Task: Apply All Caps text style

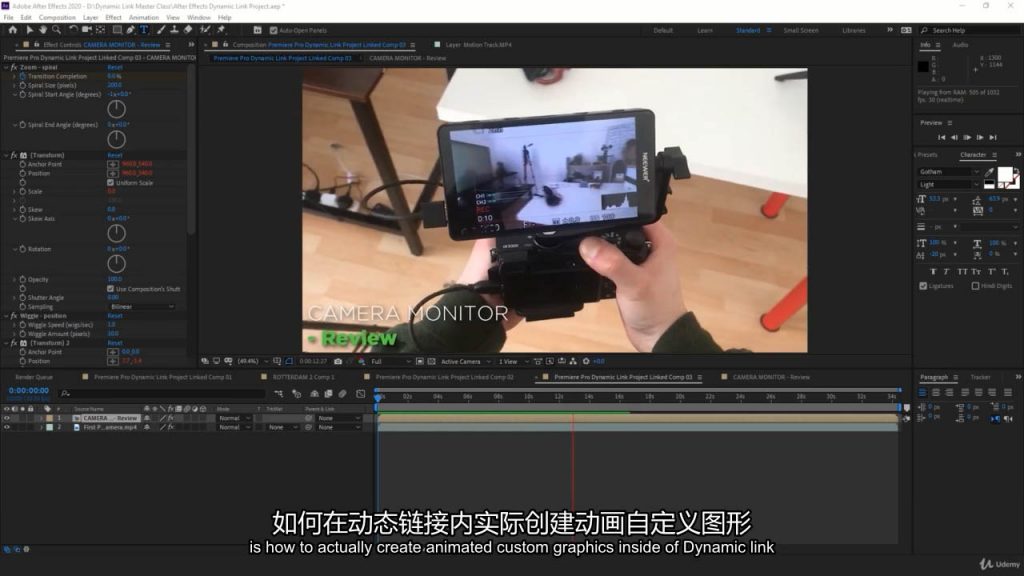Action: point(962,272)
